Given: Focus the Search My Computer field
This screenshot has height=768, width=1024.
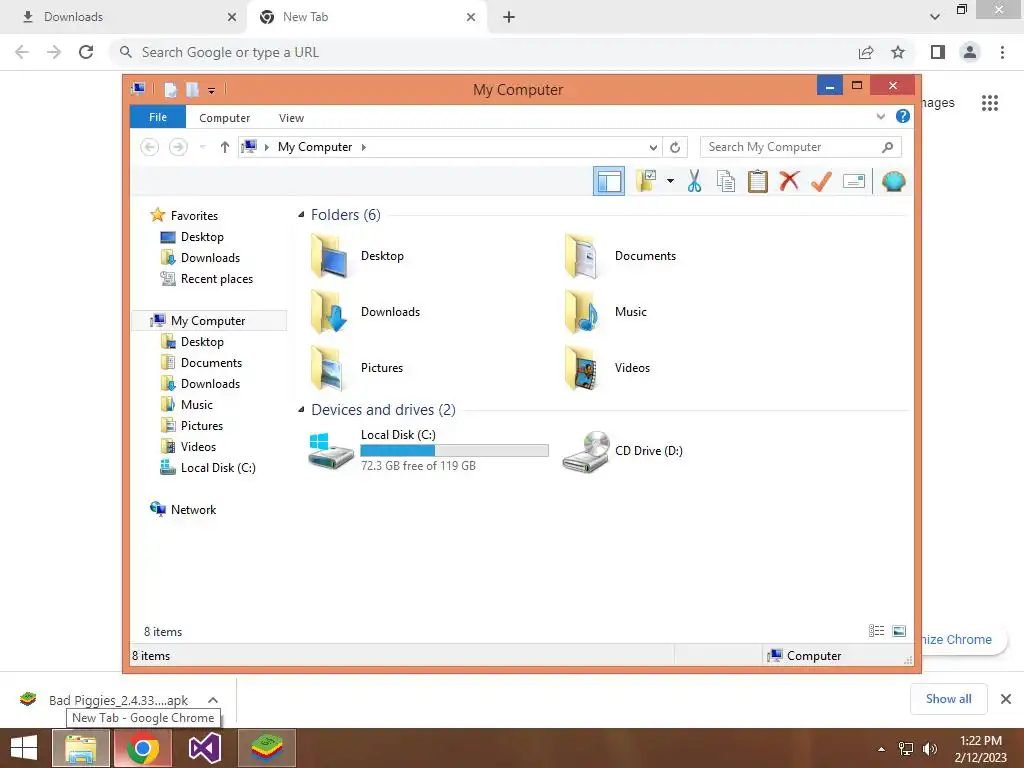Looking at the screenshot, I should [801, 147].
